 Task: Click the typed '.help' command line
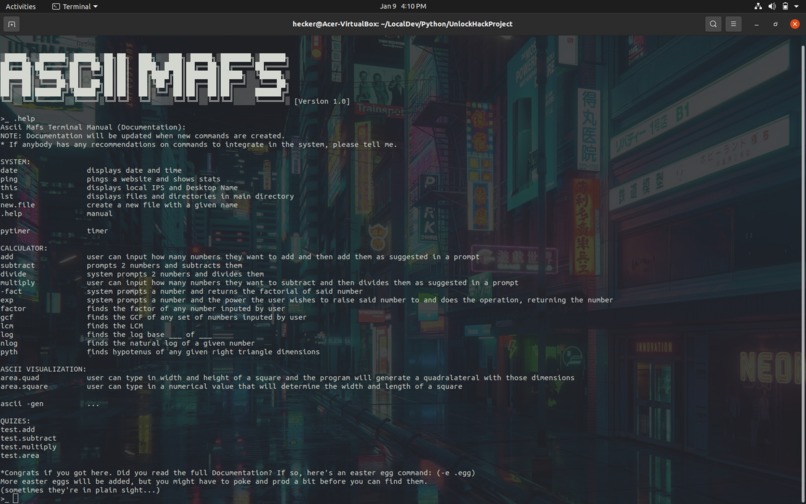[x=17, y=118]
